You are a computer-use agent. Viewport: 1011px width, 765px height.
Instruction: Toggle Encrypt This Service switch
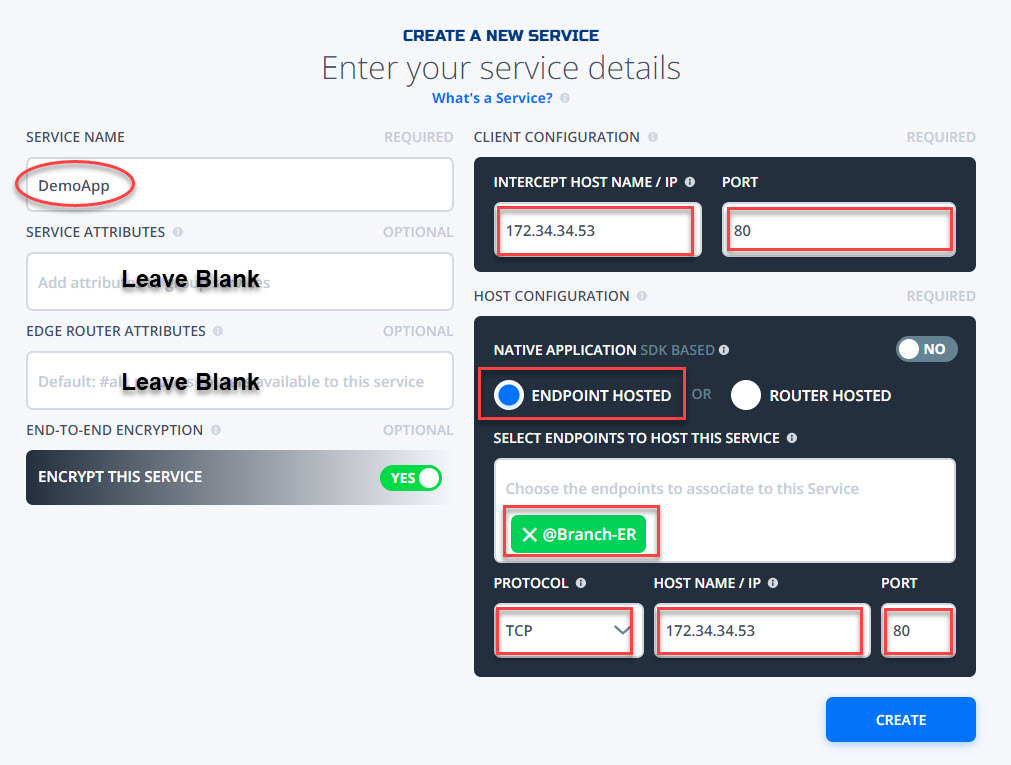pos(411,478)
